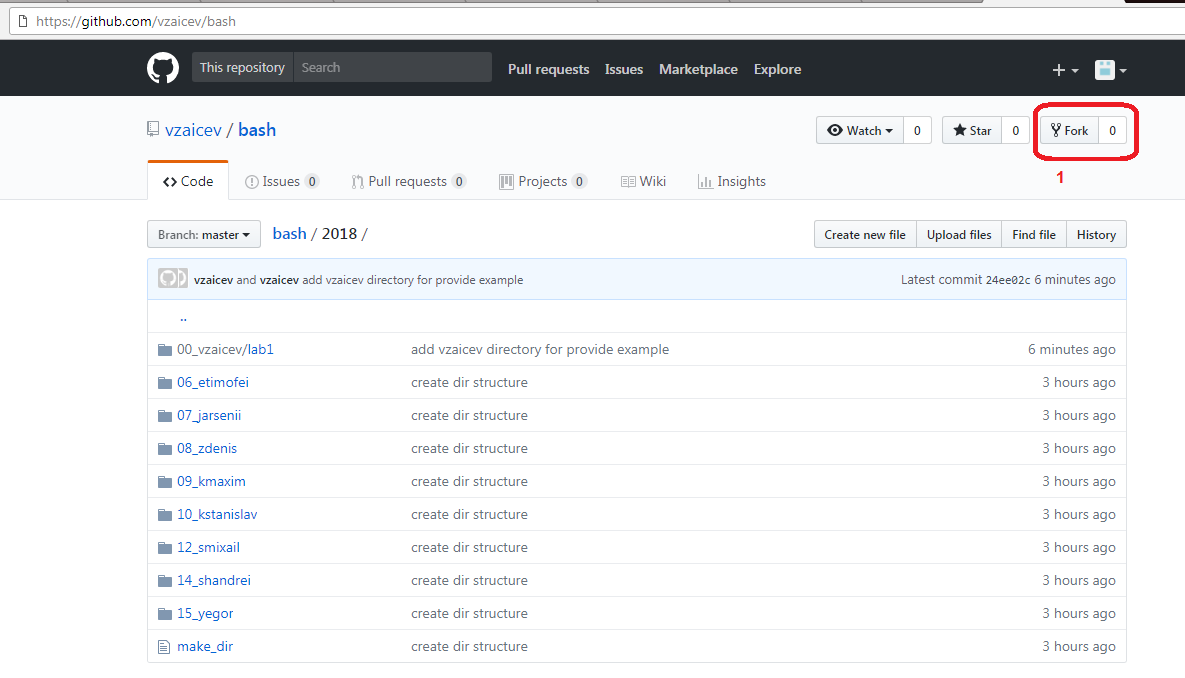Click folder icon of 12_smixail
The width and height of the screenshot is (1185, 678).
point(165,548)
